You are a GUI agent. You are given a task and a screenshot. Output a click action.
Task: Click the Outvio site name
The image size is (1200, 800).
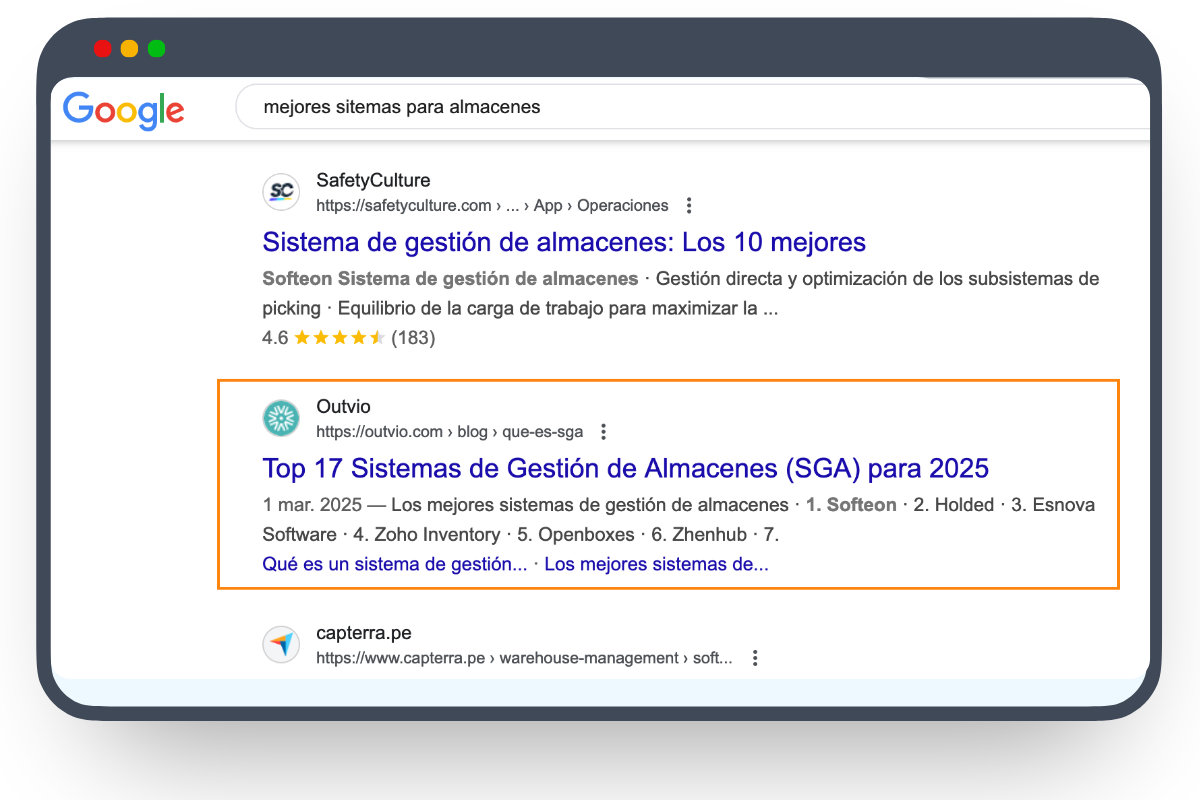click(343, 407)
